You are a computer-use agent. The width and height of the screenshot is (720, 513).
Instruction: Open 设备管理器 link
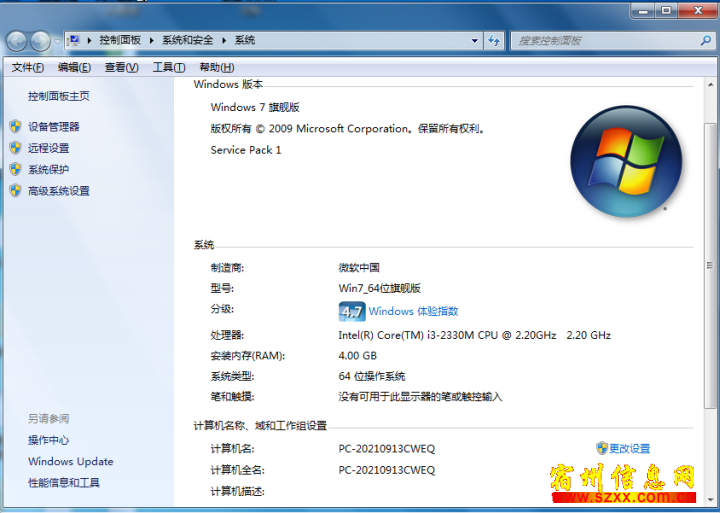click(54, 127)
